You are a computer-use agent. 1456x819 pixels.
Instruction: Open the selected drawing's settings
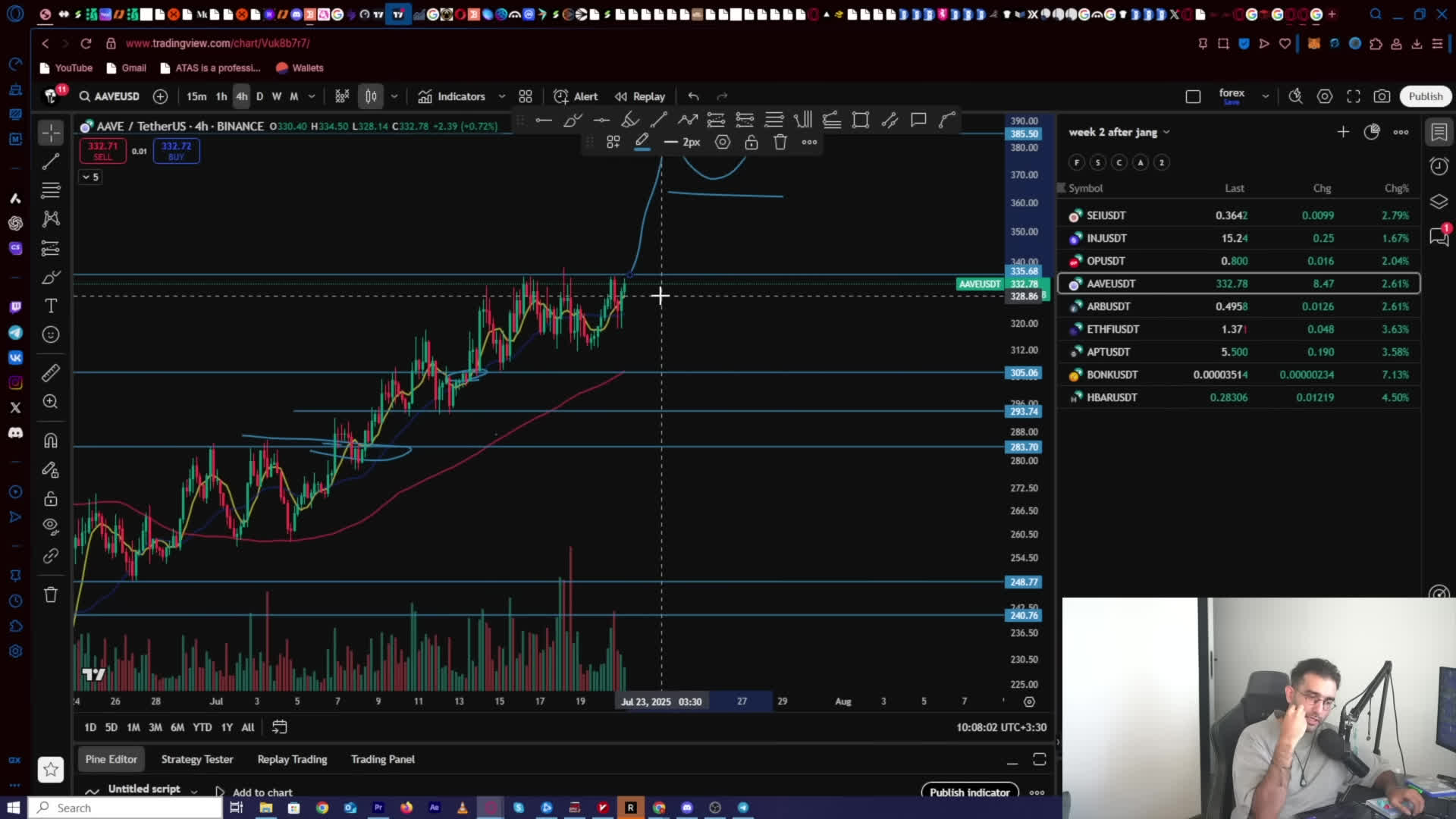(x=723, y=142)
